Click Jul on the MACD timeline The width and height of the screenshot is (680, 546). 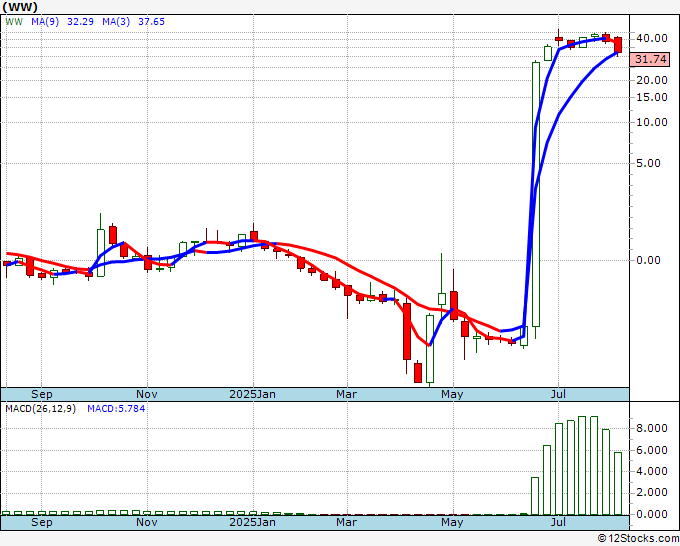click(558, 522)
